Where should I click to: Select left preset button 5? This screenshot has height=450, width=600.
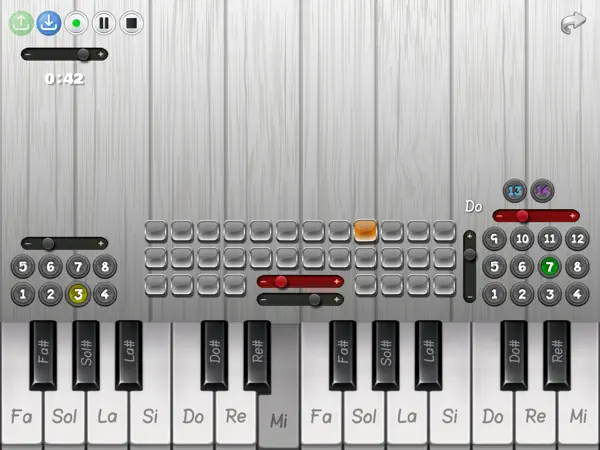(x=23, y=266)
